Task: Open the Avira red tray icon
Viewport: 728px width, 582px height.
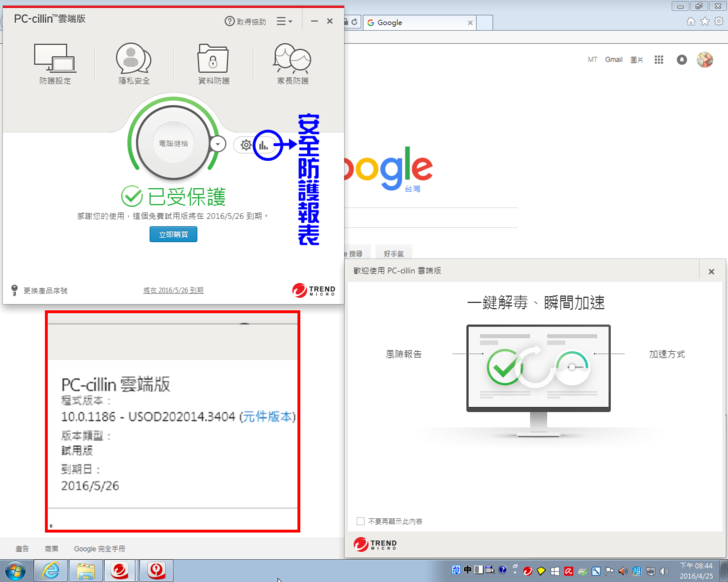Action: click(568, 571)
